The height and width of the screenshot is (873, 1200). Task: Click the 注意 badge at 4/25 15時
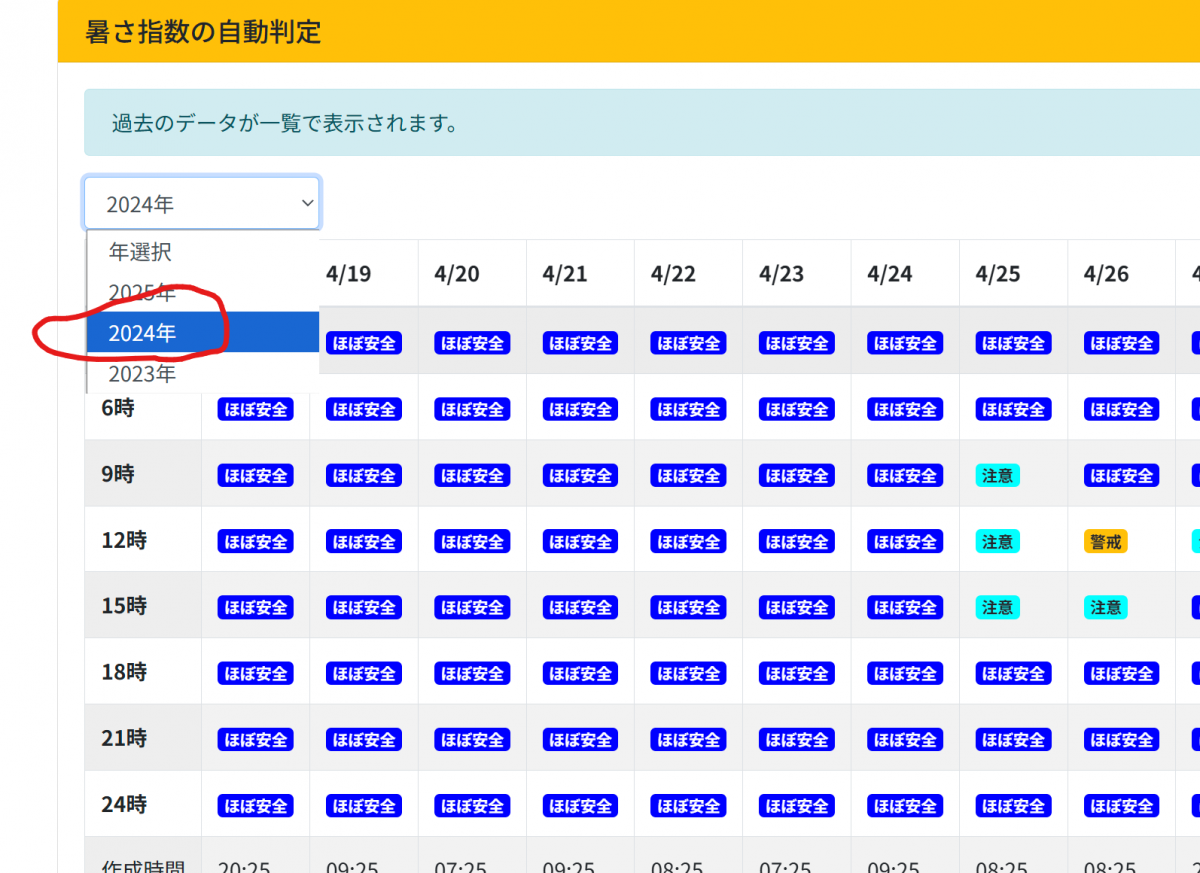tap(997, 607)
